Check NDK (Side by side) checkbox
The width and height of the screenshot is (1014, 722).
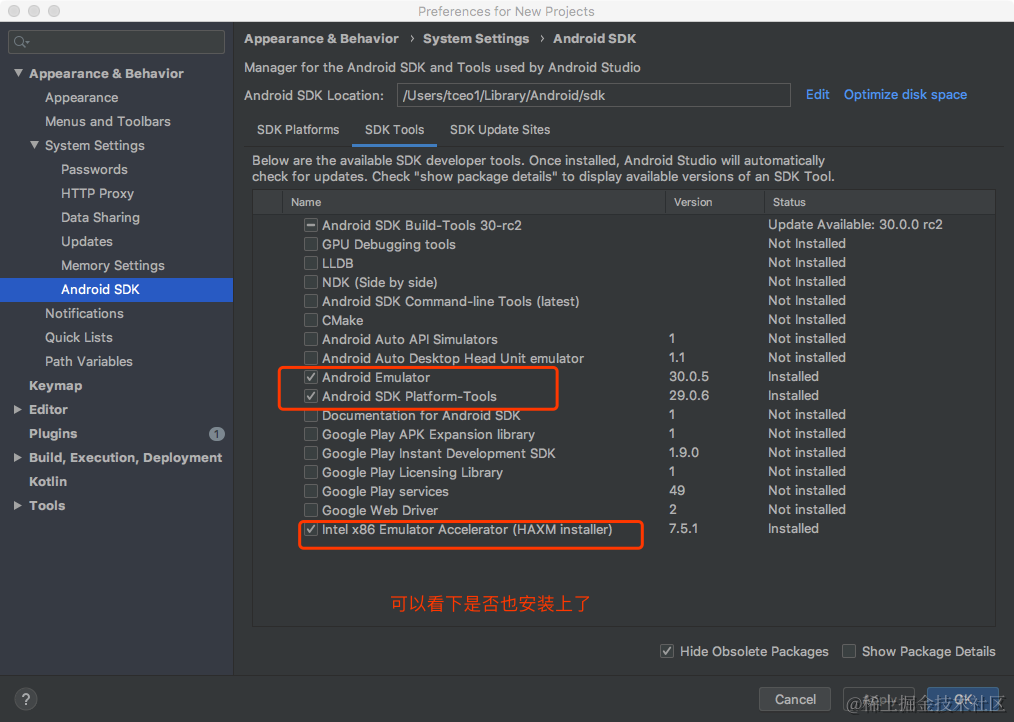pos(311,282)
